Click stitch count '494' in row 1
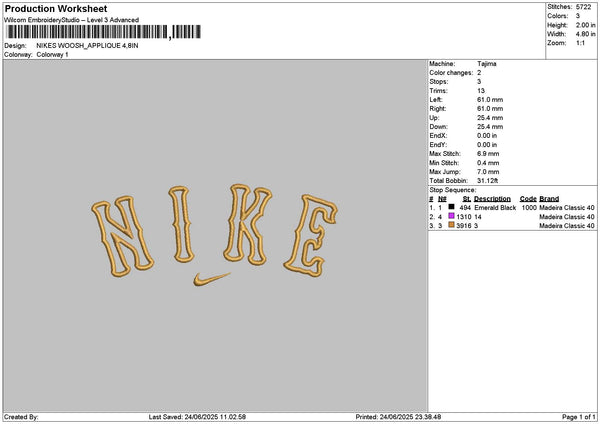This screenshot has width=600, height=424. (465, 208)
